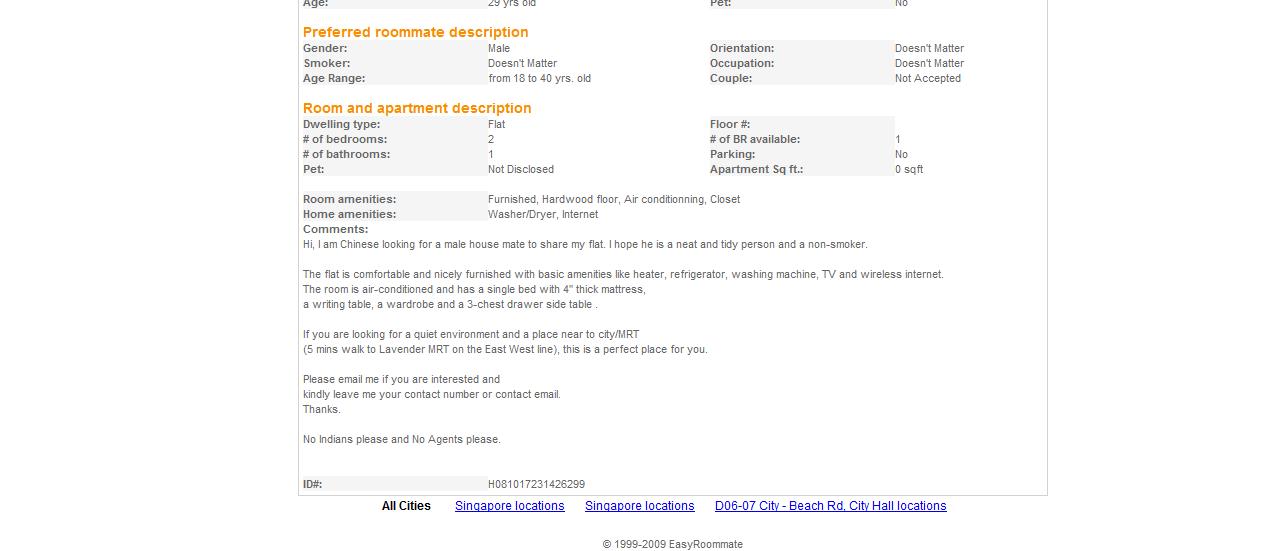
Task: Click the Comments: label
Action: tap(335, 229)
